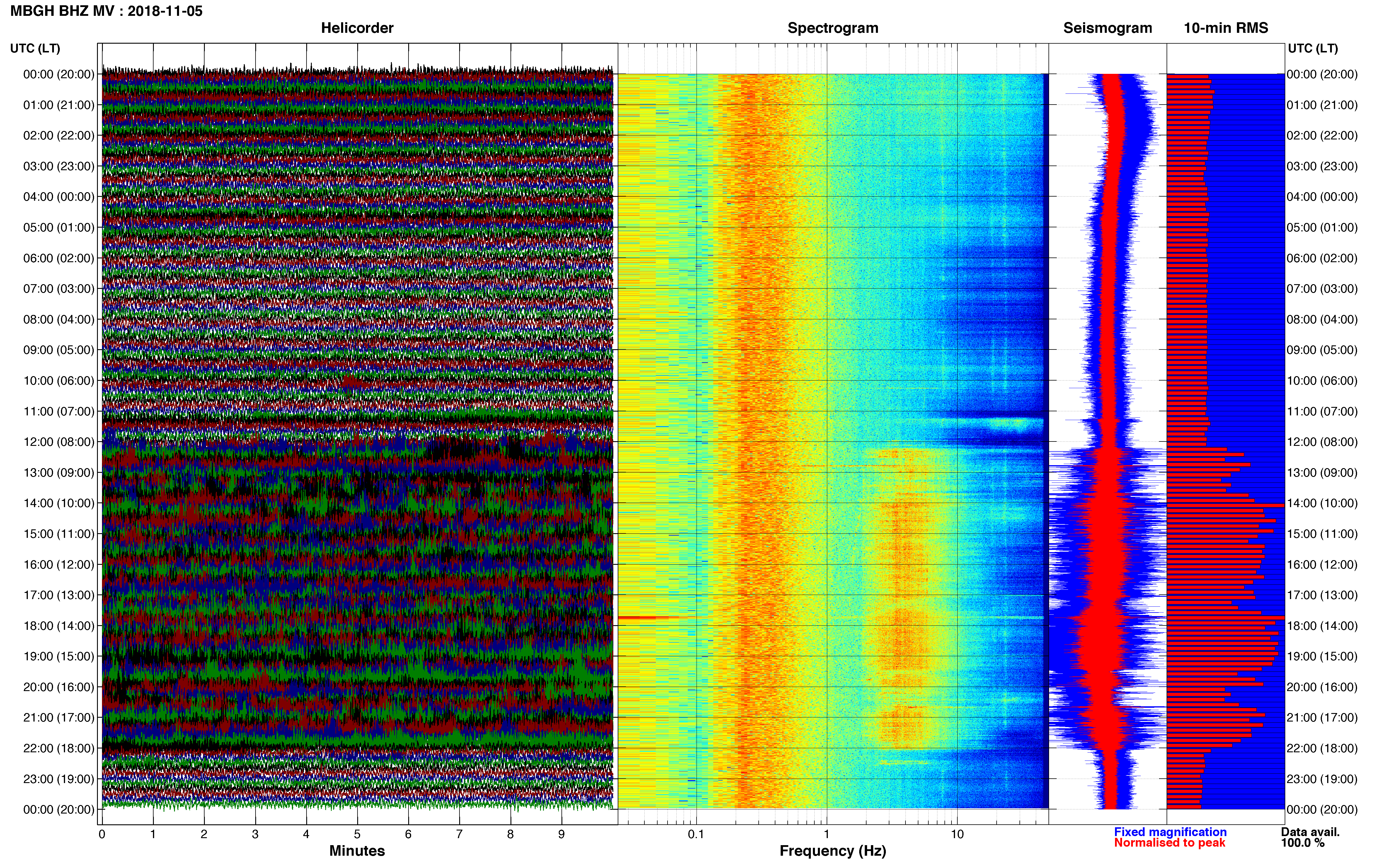This screenshot has width=1389, height=868.
Task: Click left time label '11:00 (07:00)'
Action: click(x=59, y=412)
